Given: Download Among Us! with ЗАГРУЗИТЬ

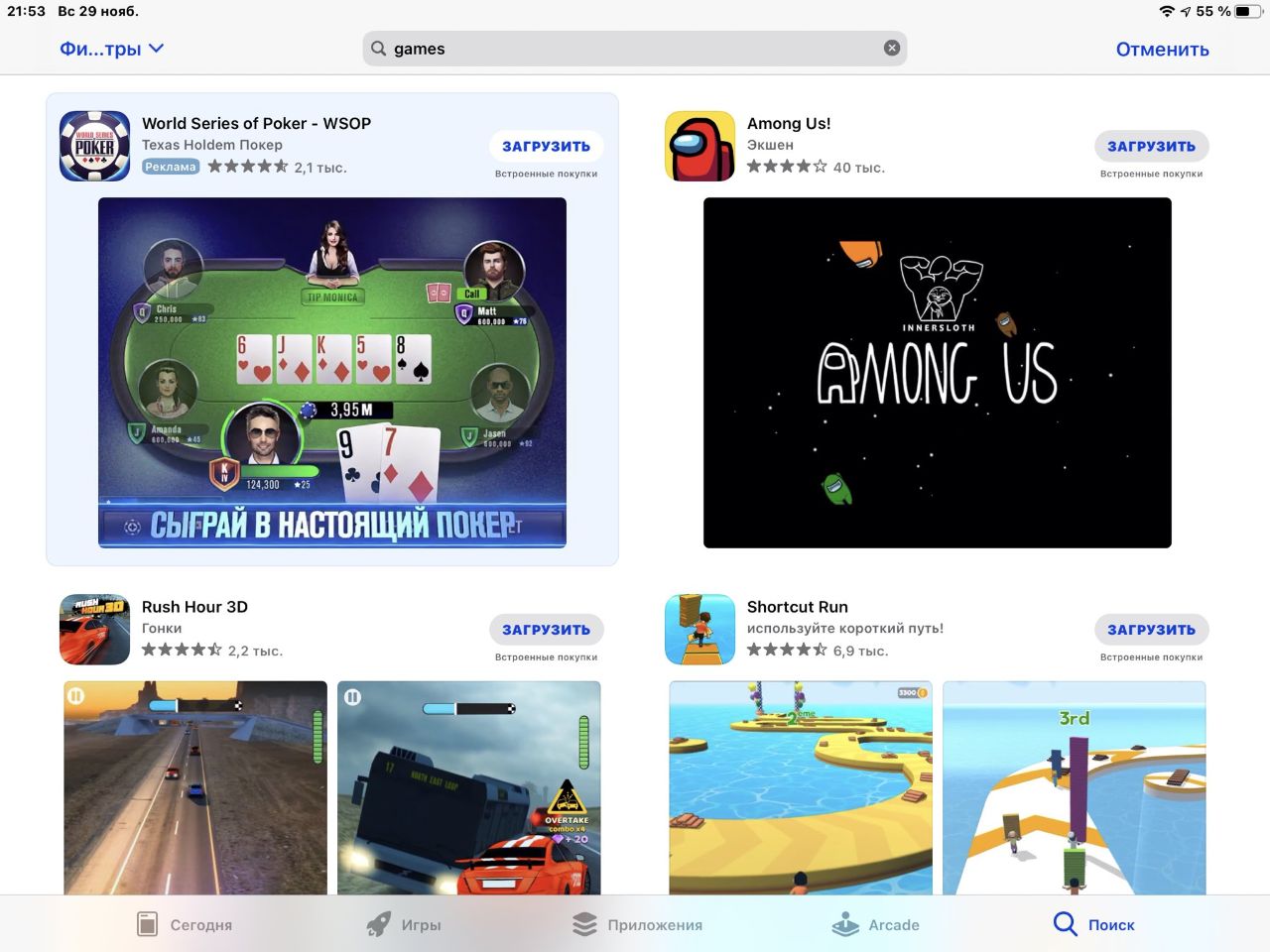Looking at the screenshot, I should coord(1151,146).
